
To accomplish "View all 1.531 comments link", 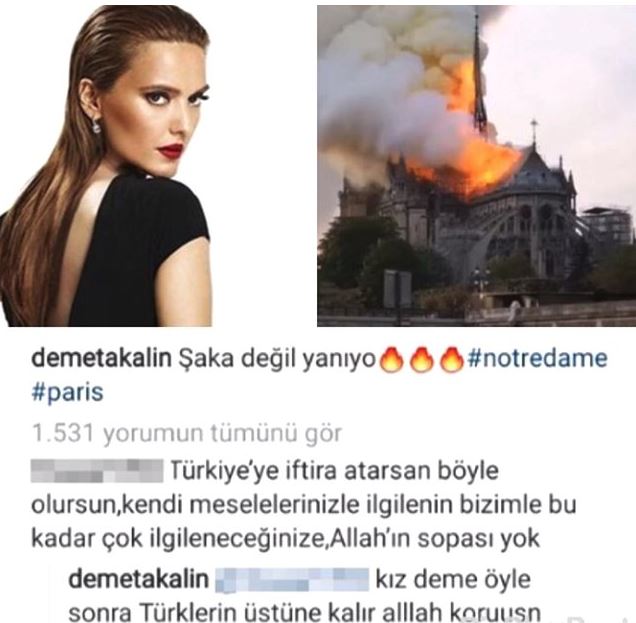I will tap(187, 433).
